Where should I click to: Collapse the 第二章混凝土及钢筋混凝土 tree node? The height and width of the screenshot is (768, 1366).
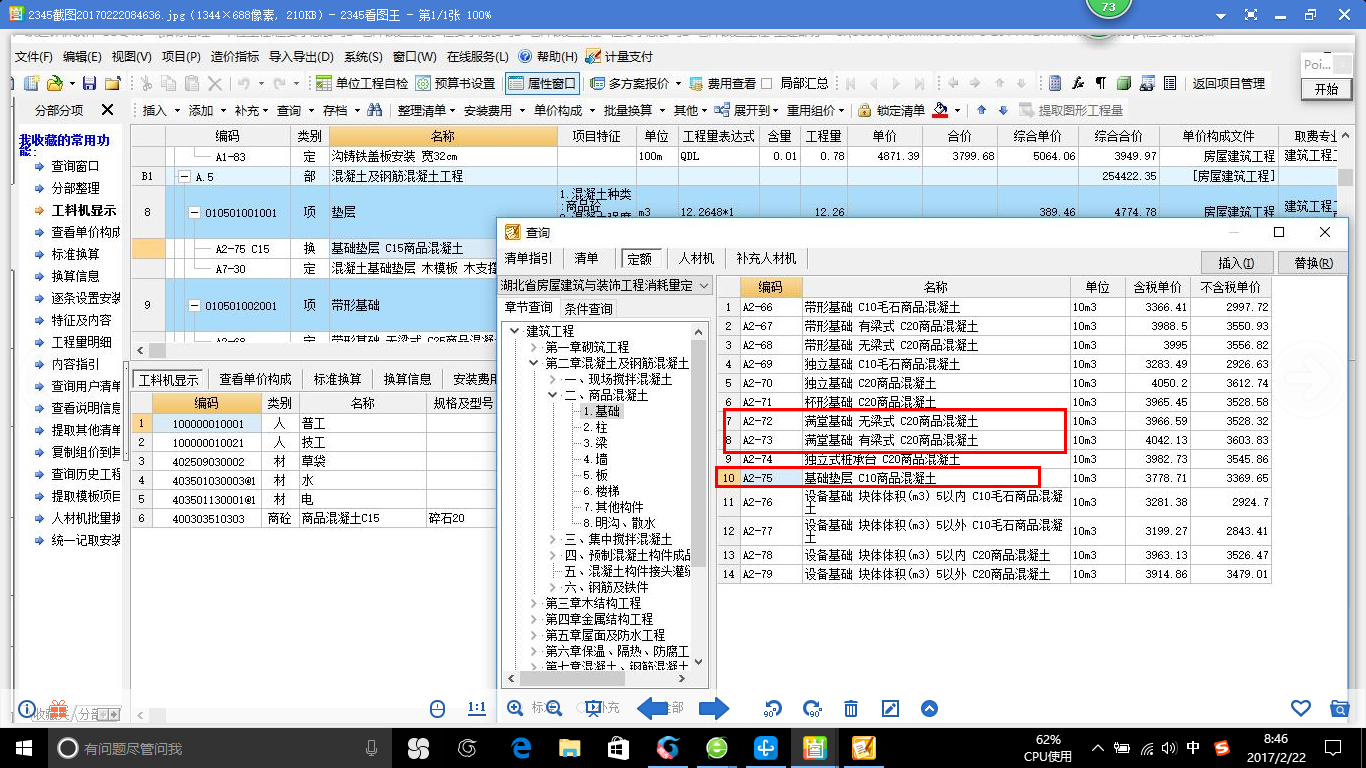(x=535, y=363)
